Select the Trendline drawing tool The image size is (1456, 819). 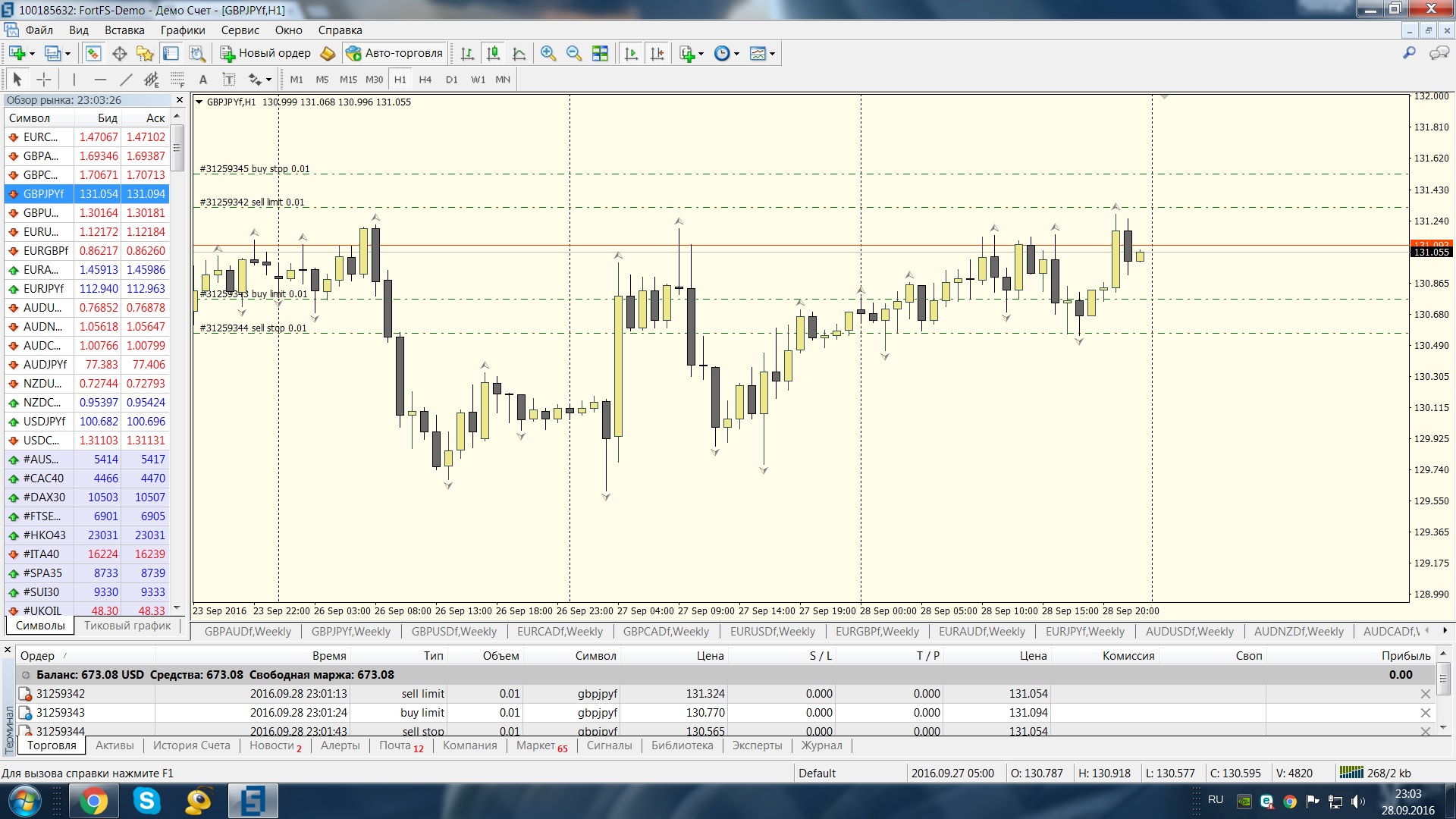[126, 79]
